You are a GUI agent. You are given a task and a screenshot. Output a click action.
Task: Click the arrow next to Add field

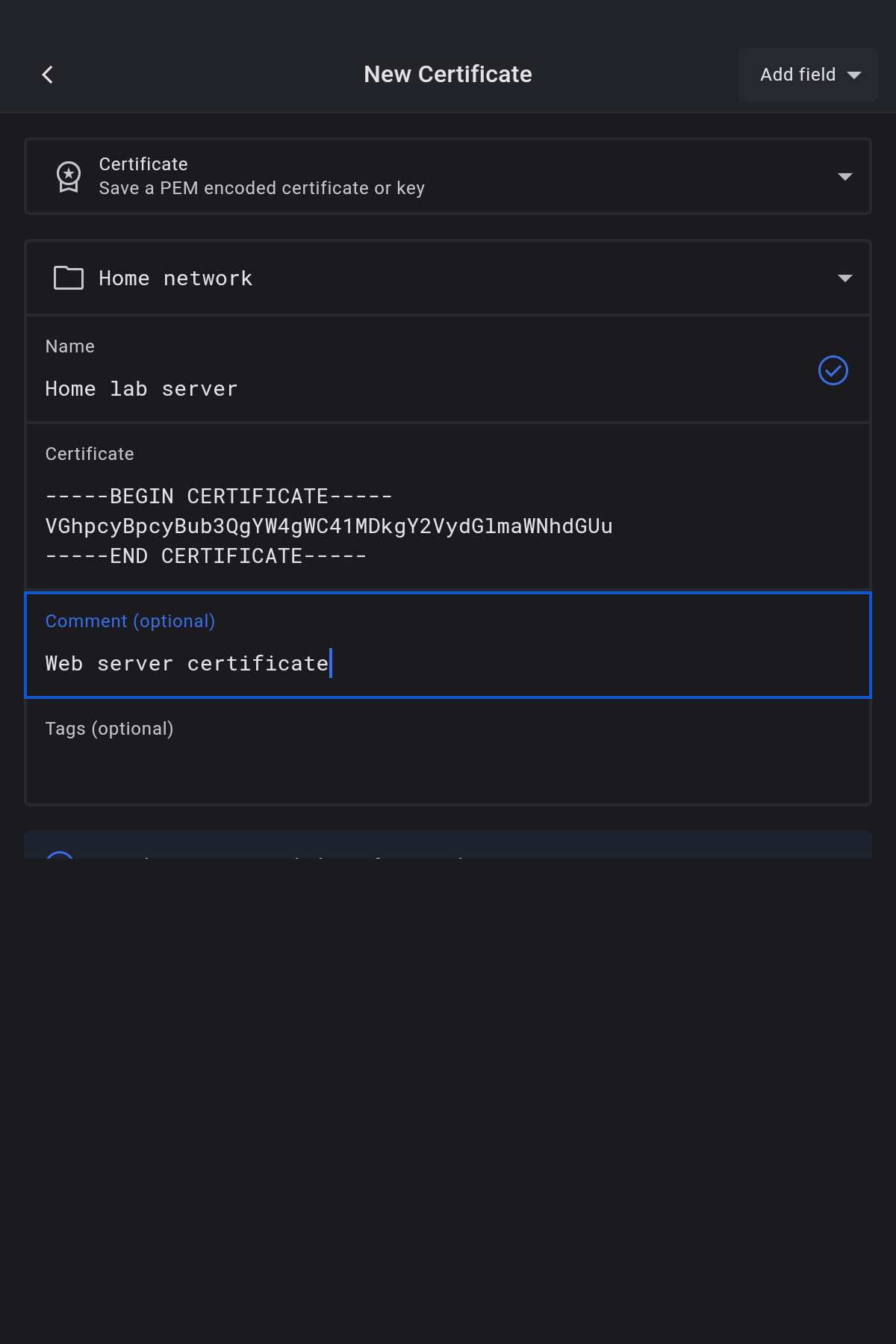(x=854, y=75)
